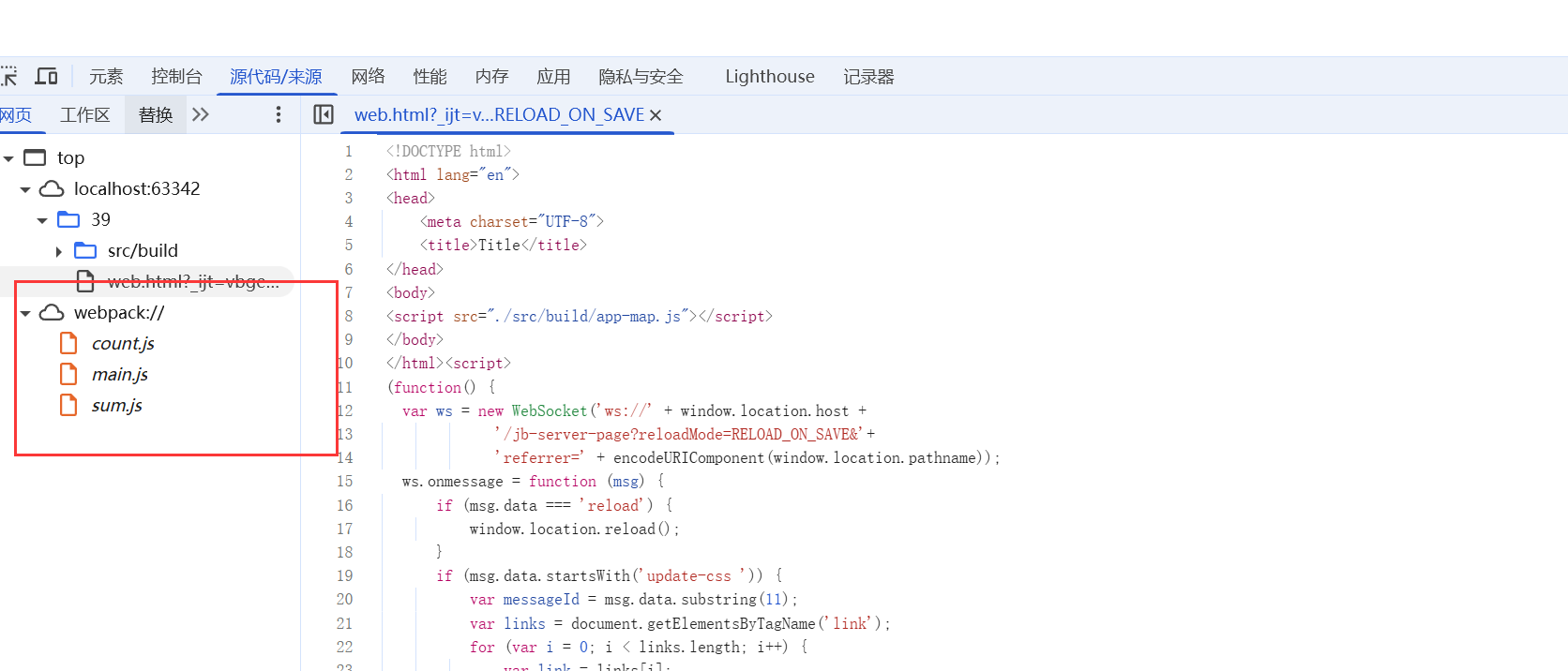The height and width of the screenshot is (671, 1568).
Task: Open the 网络 panel tab
Action: 368,76
